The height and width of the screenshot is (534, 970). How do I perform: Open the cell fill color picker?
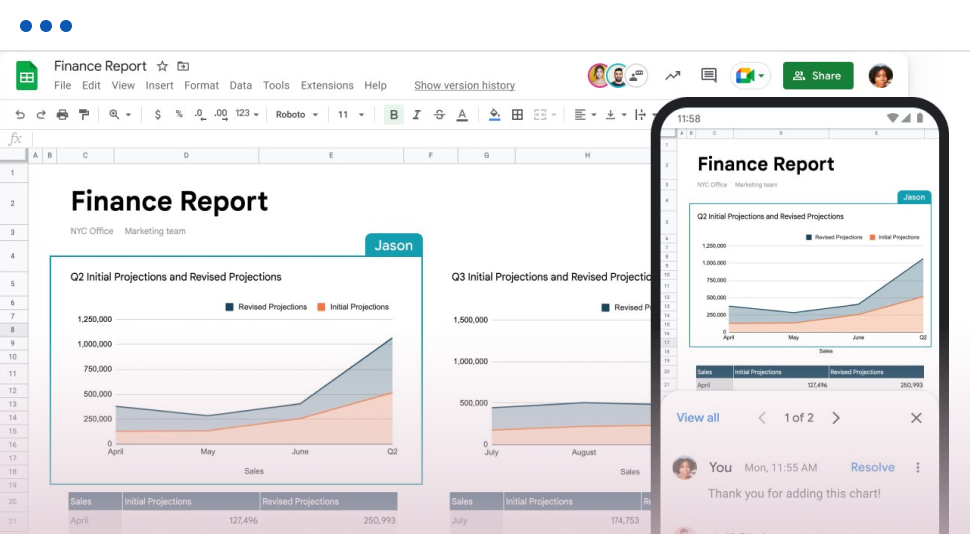pos(494,115)
